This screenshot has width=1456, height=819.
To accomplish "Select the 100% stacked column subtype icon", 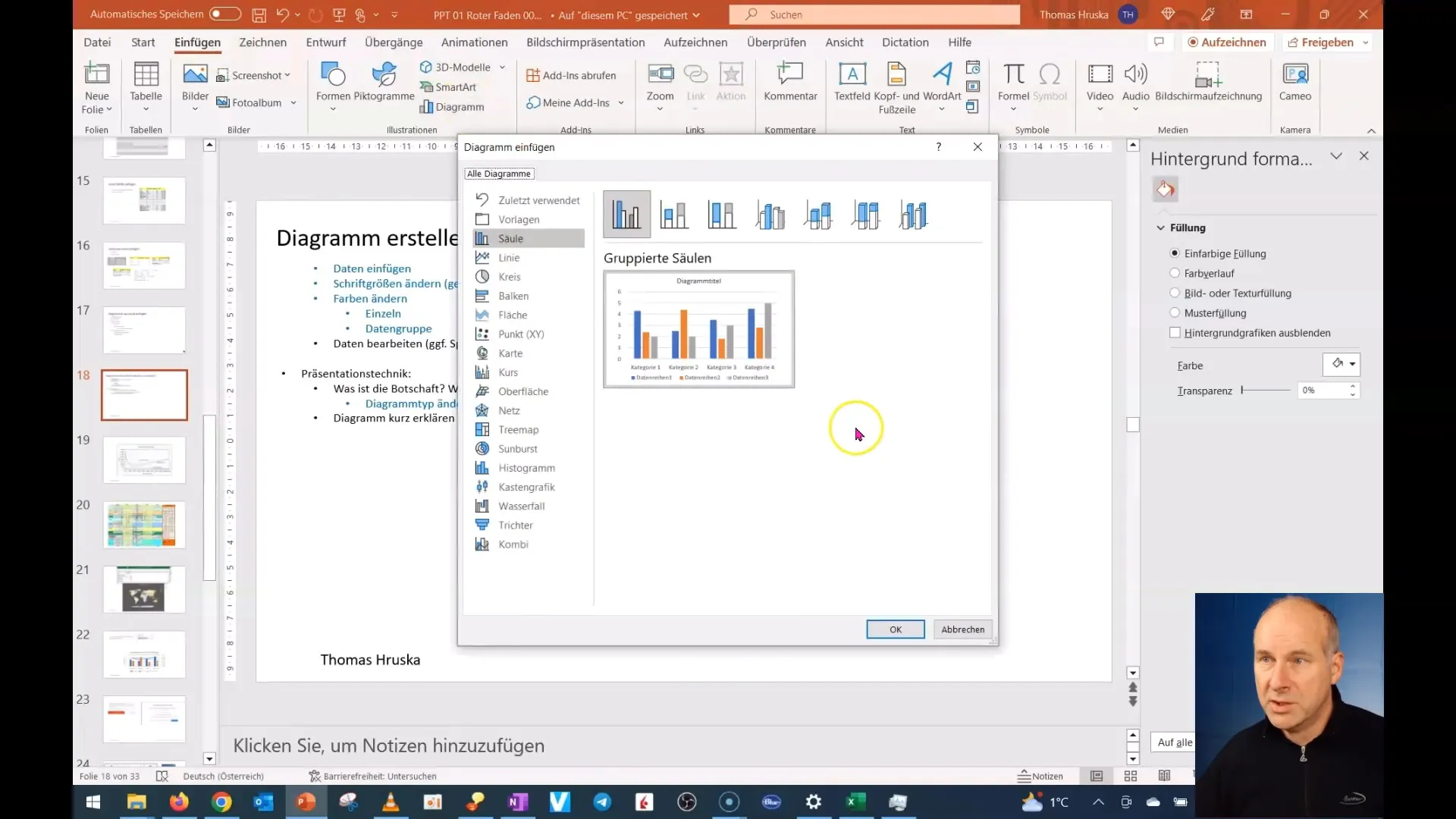I will coord(722,215).
